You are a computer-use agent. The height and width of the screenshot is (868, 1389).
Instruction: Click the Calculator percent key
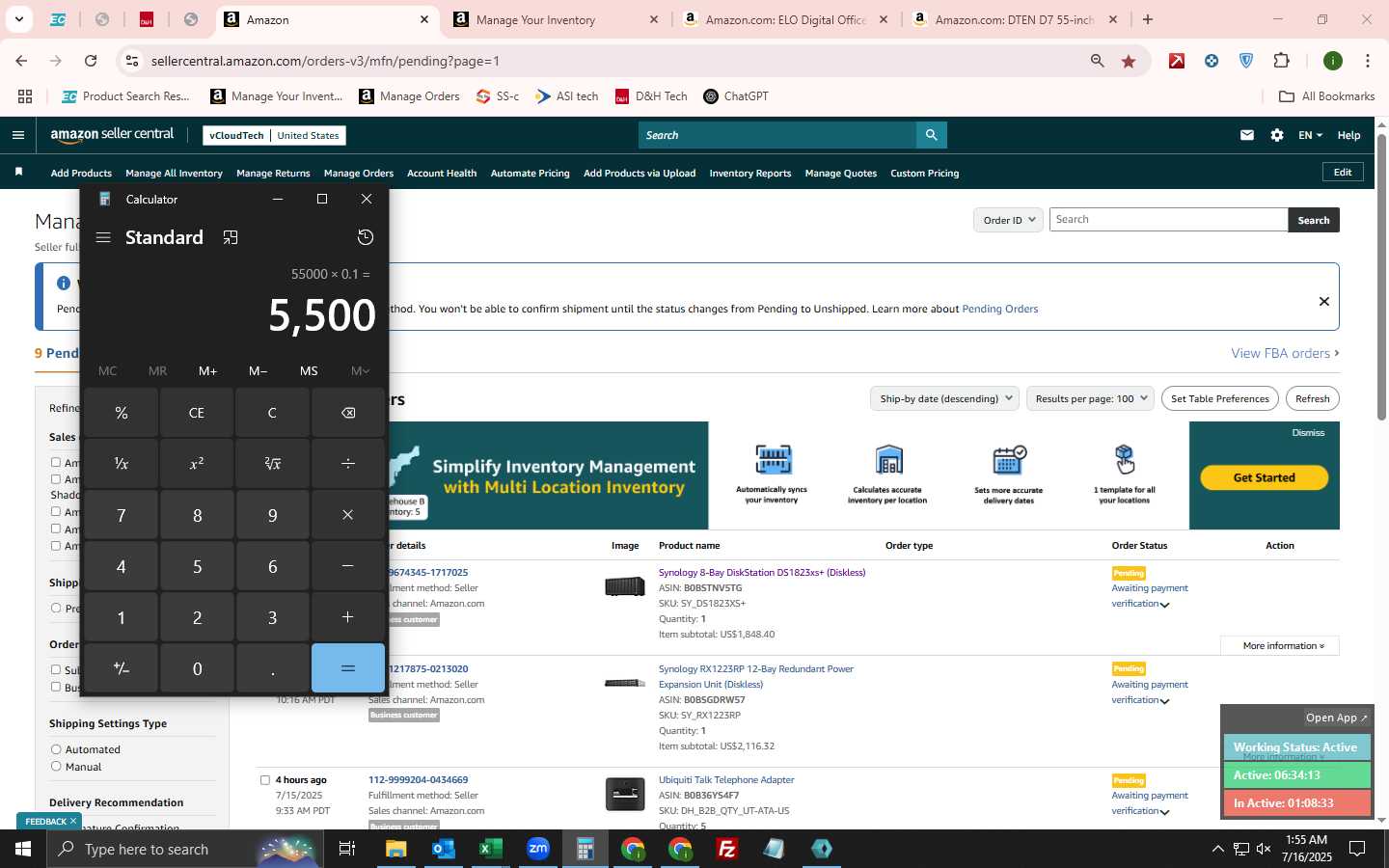122,413
